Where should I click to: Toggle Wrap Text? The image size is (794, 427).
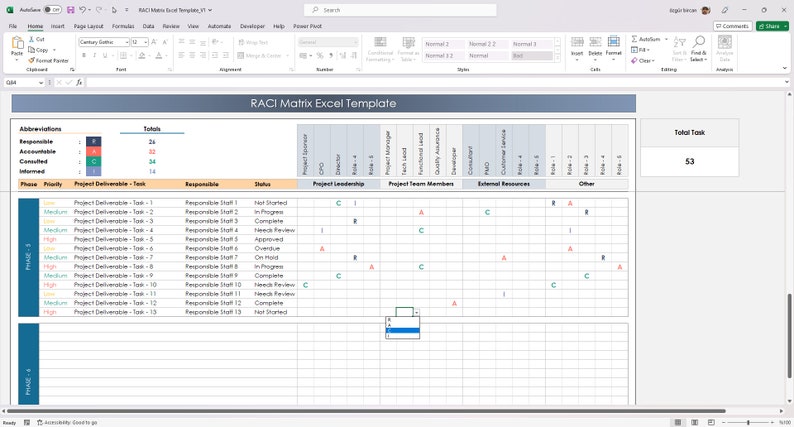point(253,43)
